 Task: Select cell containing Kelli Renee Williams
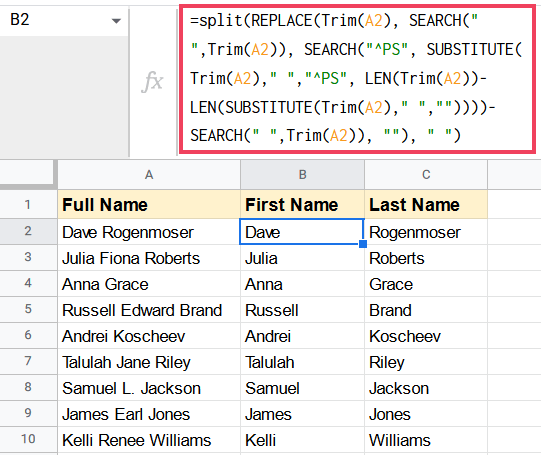point(149,440)
